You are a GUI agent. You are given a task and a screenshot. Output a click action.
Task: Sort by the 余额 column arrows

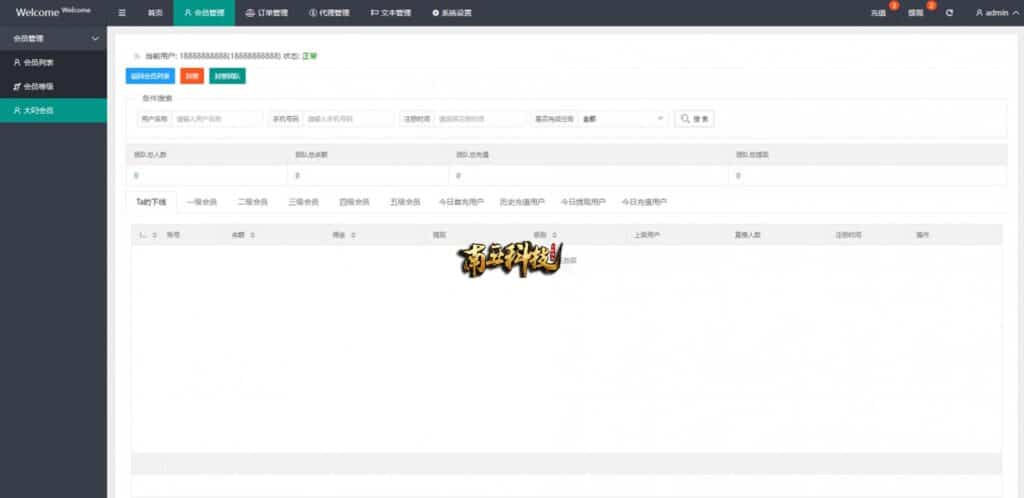point(252,235)
